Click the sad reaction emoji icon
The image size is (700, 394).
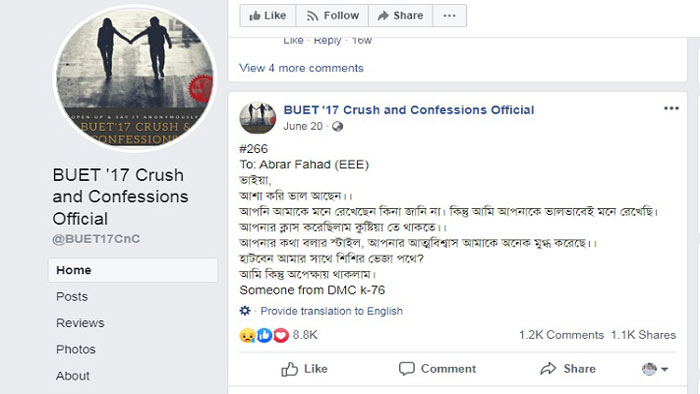[x=247, y=335]
